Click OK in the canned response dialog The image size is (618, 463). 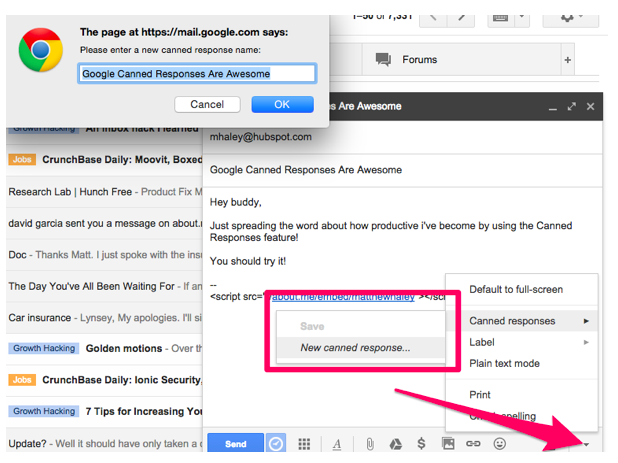(283, 104)
